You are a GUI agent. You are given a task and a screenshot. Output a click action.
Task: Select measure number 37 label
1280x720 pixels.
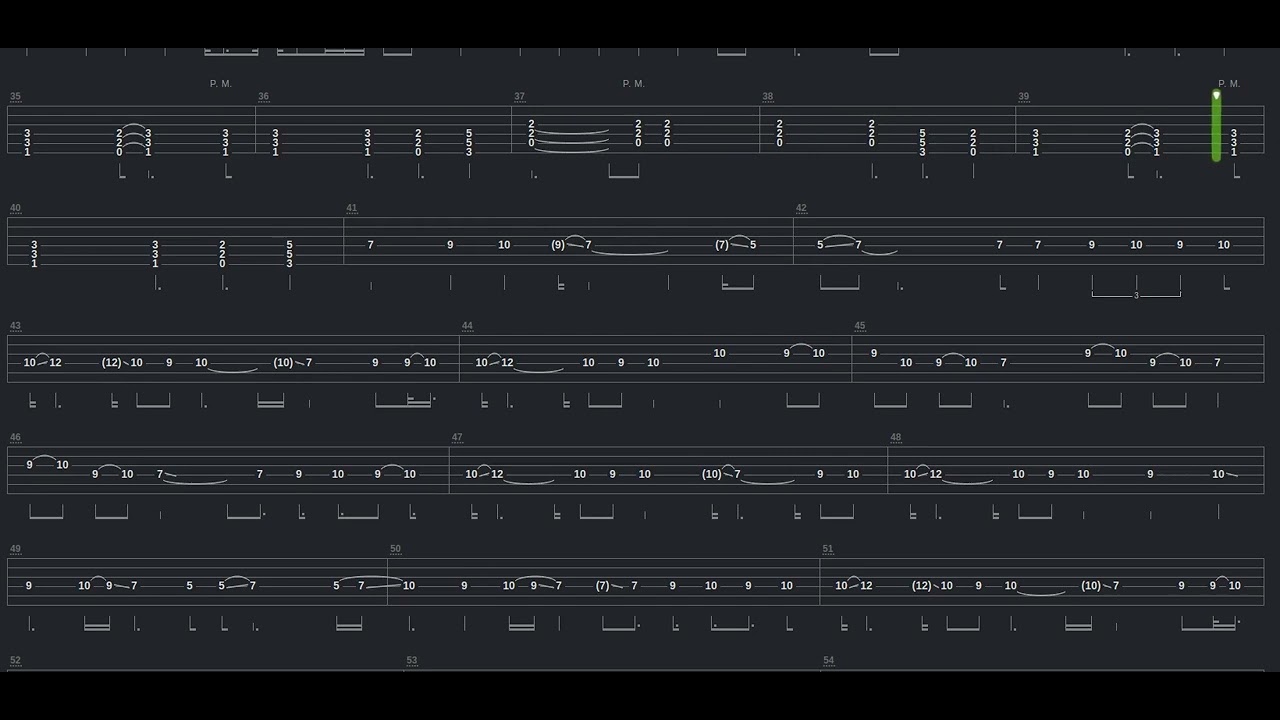pos(520,97)
